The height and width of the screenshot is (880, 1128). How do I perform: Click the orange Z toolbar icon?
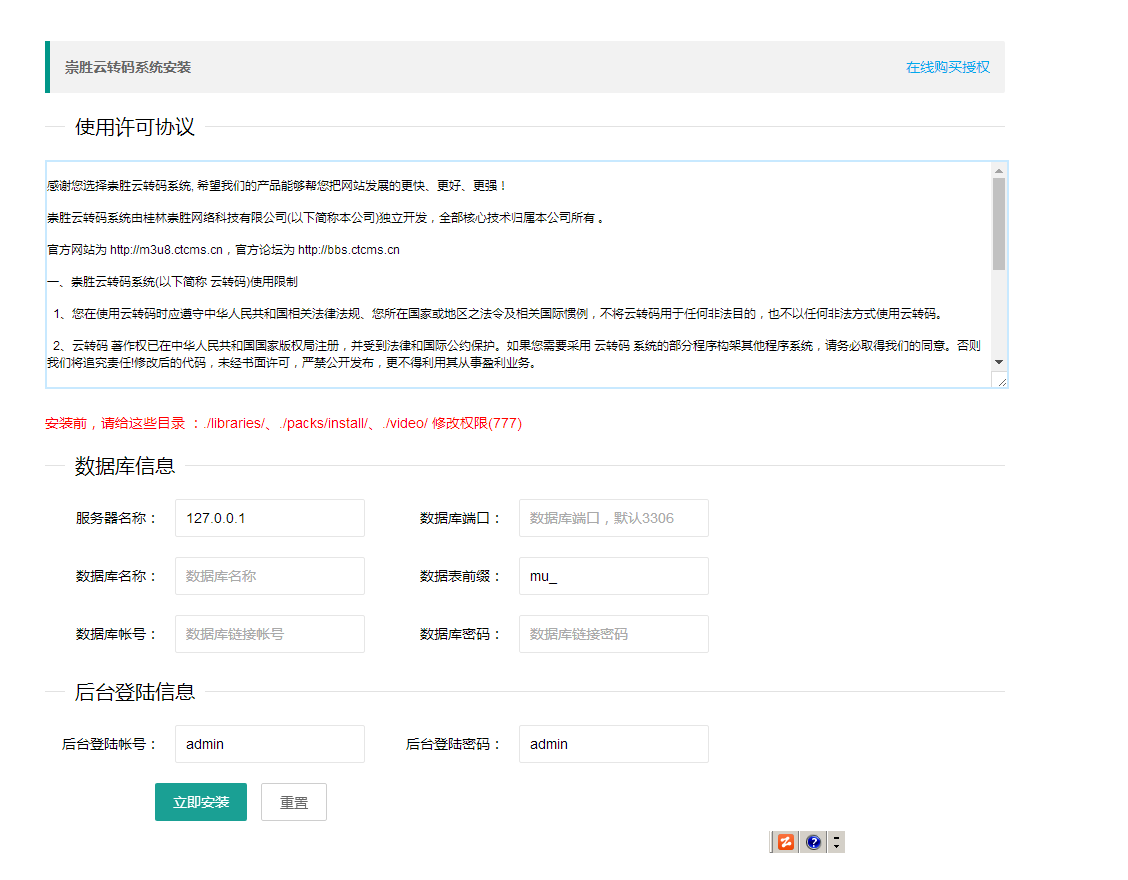tap(787, 842)
